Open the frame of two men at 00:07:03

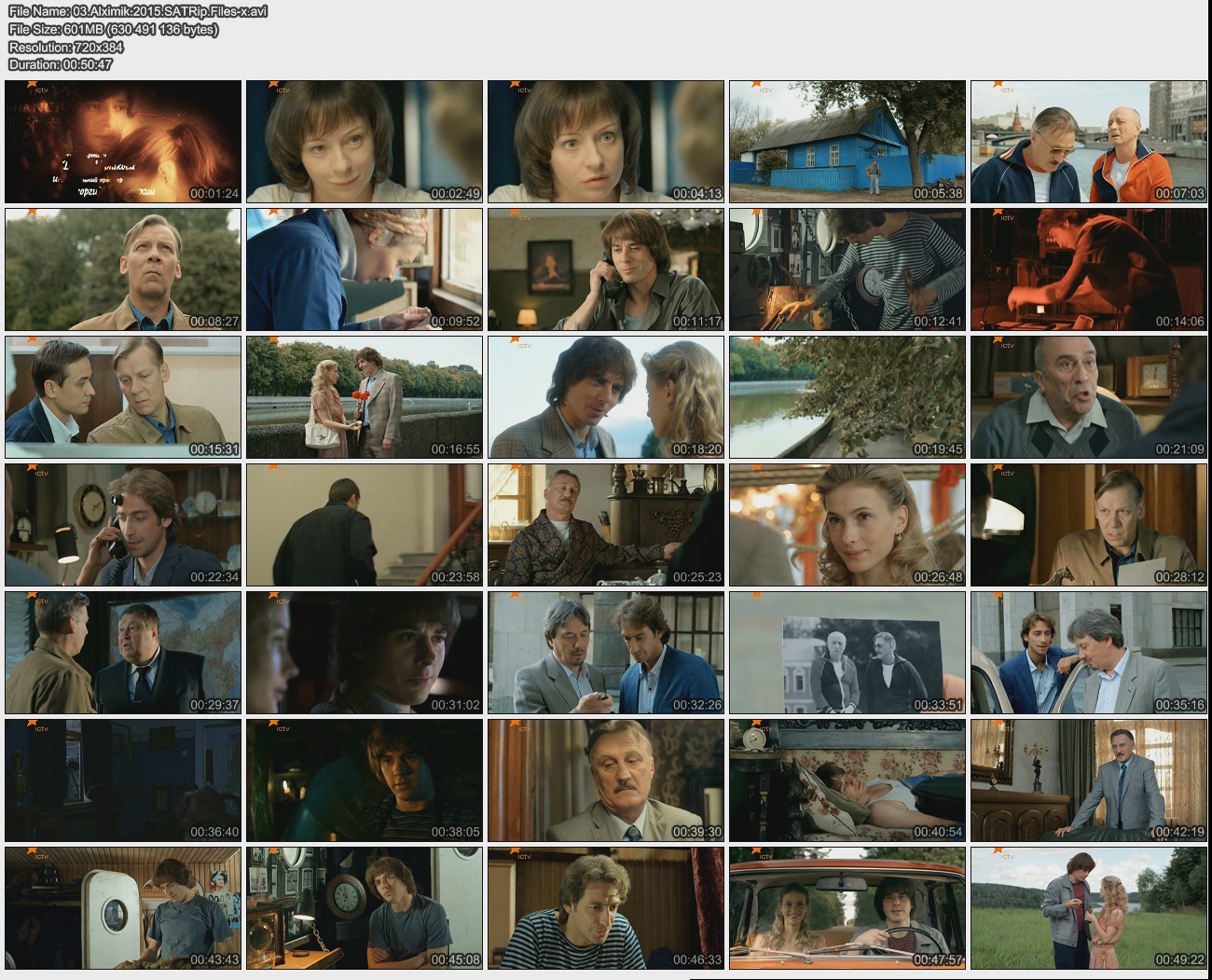[x=1088, y=142]
